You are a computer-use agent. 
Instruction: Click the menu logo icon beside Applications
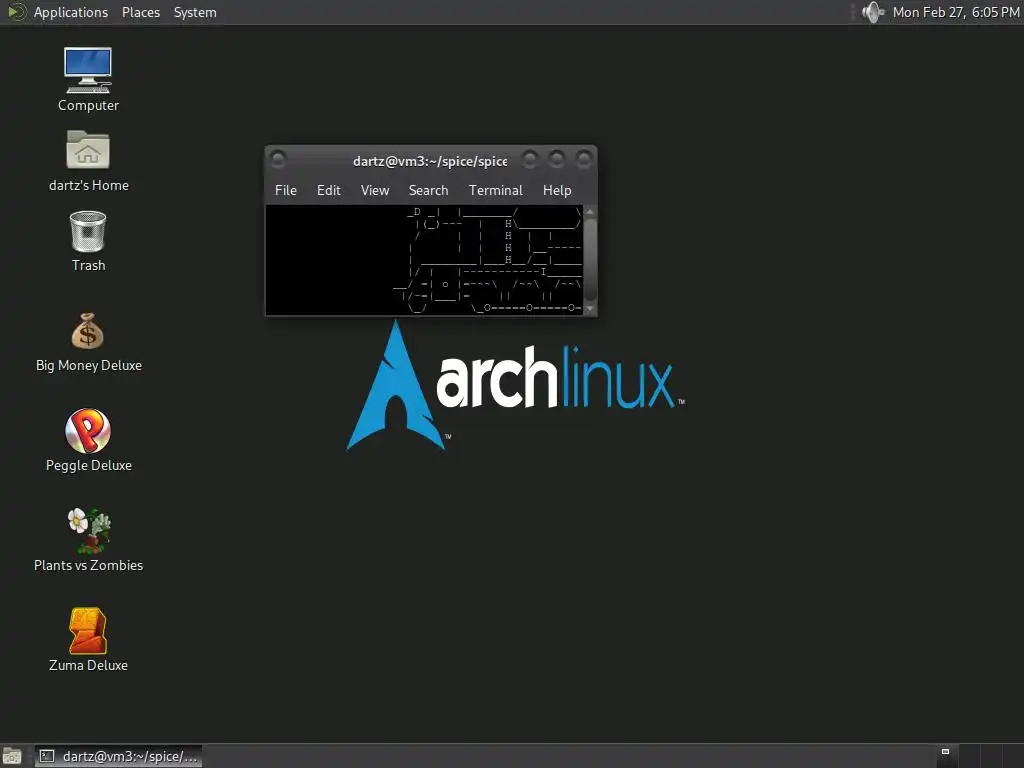click(16, 12)
